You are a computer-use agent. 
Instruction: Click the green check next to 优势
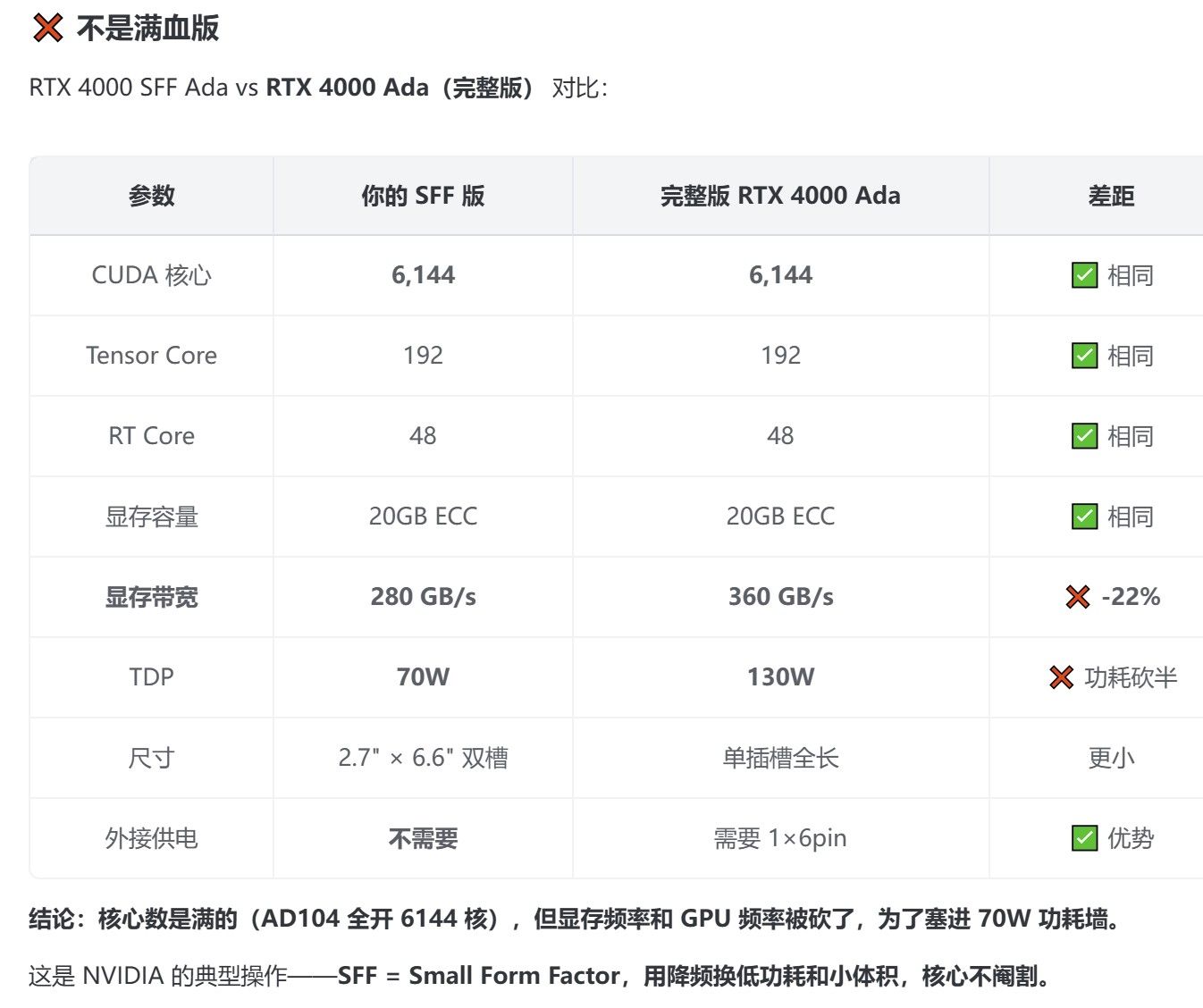pos(1084,838)
